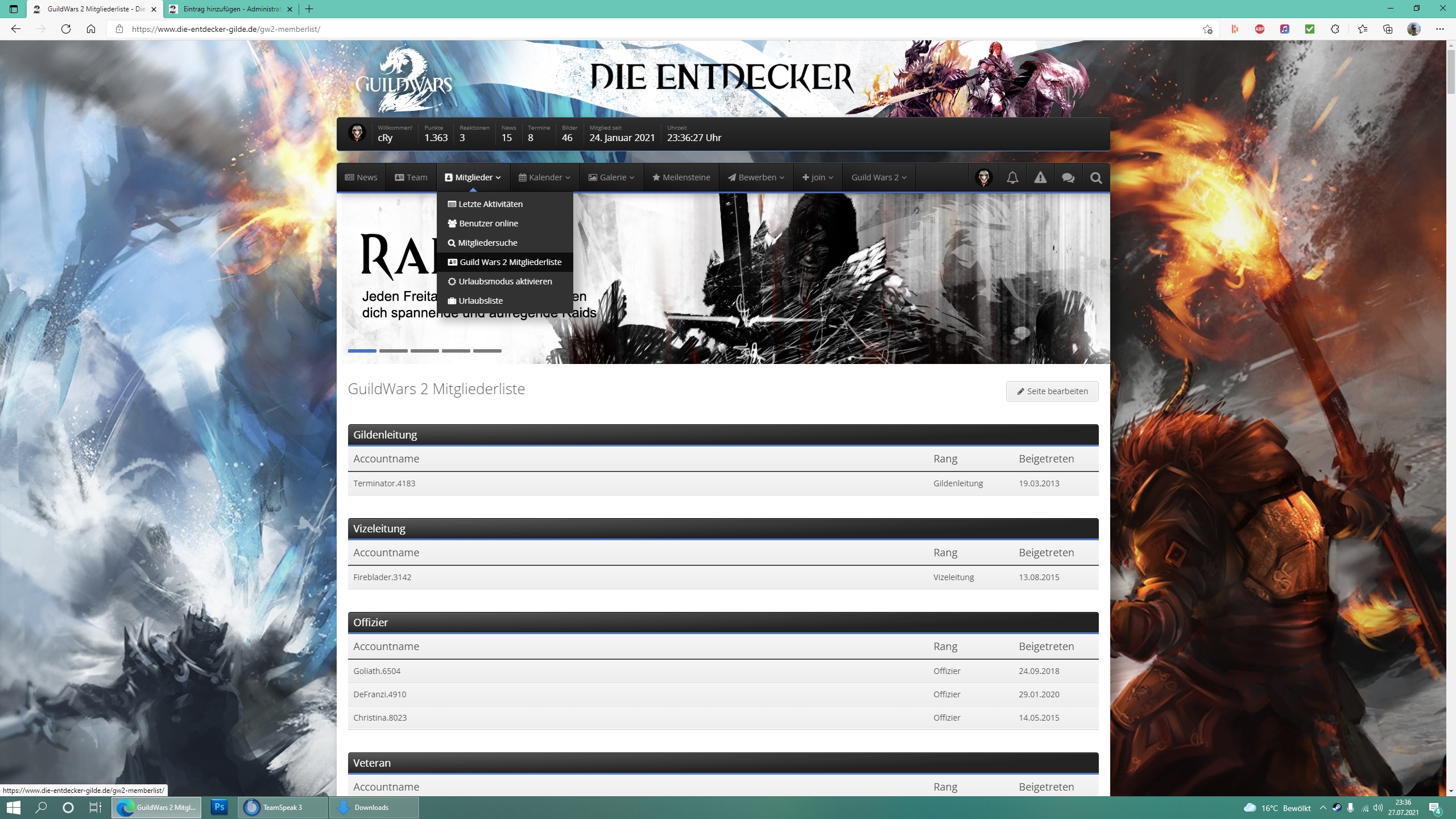
Task: Click the browser address bar URL
Action: 226,29
